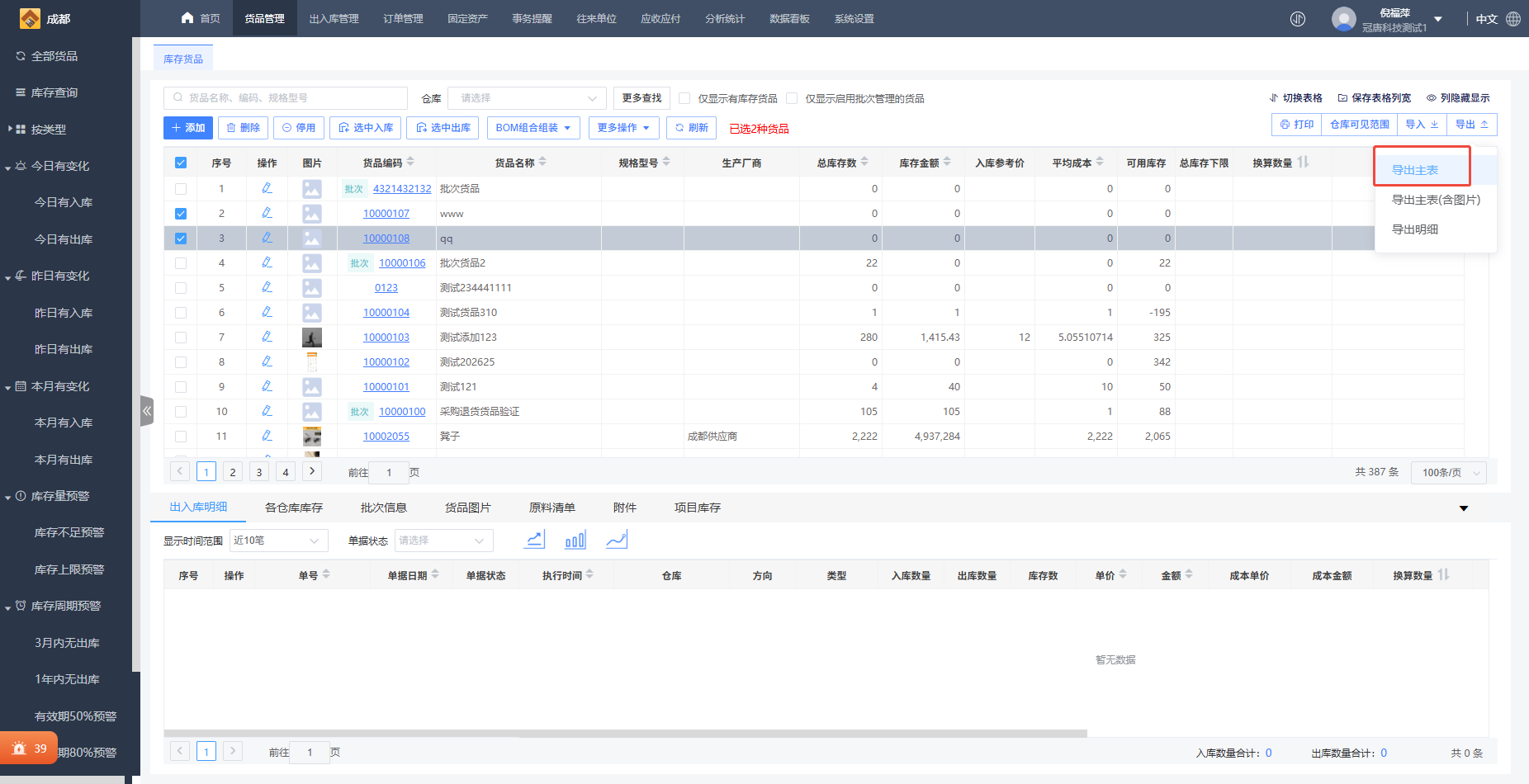
Task: Click the alert bell badge showing 39
Action: 29,749
